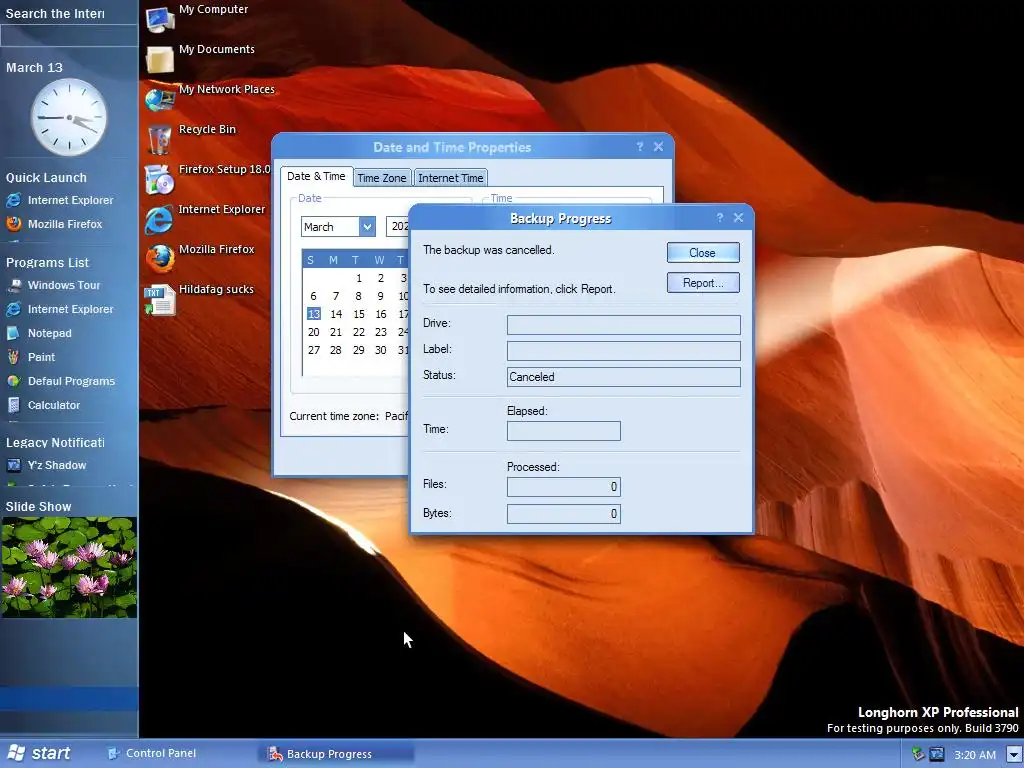
Task: Select day 16 in the calendar
Action: pyautogui.click(x=381, y=314)
